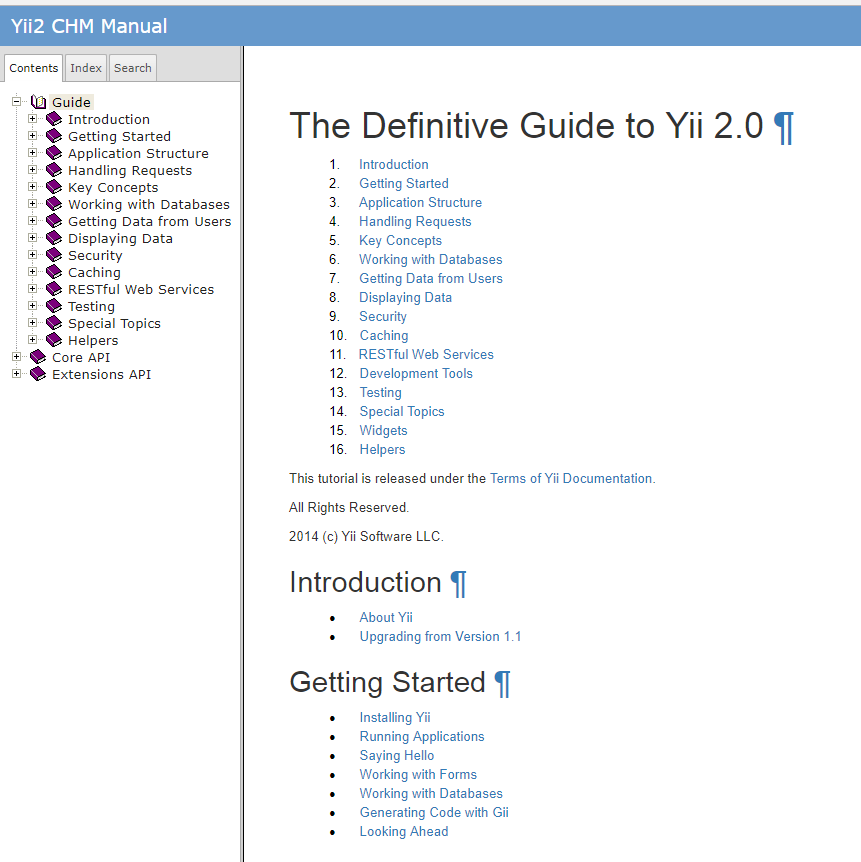861x862 pixels.
Task: Expand the Key Concepts tree node
Action: pos(32,186)
